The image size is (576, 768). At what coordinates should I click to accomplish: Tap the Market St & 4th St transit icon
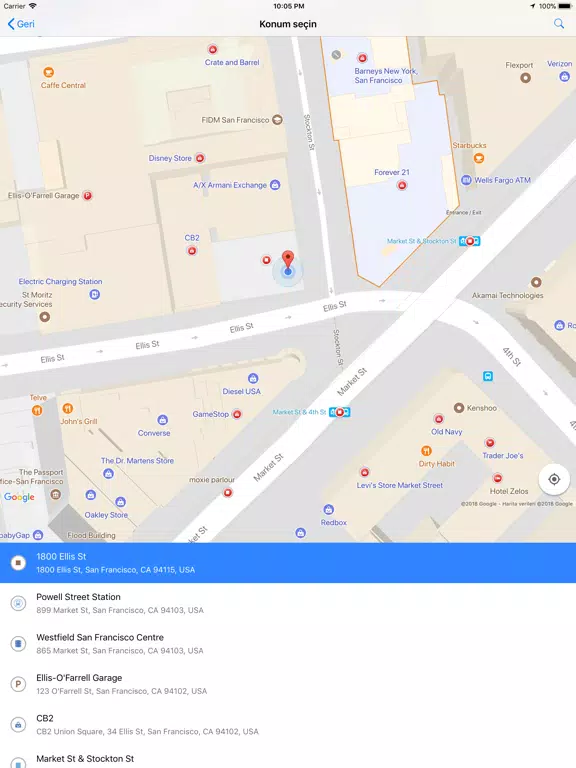pos(339,412)
